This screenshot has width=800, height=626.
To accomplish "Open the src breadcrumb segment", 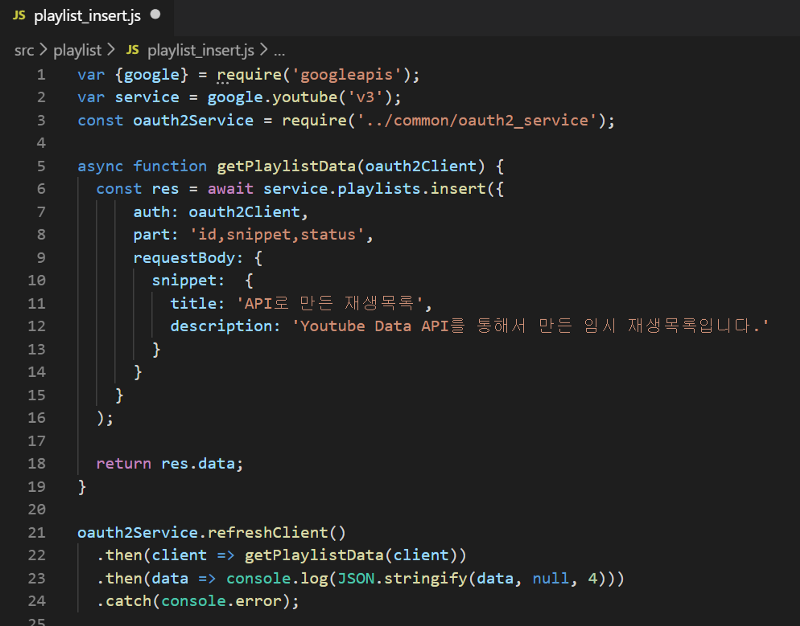I will [x=24, y=51].
